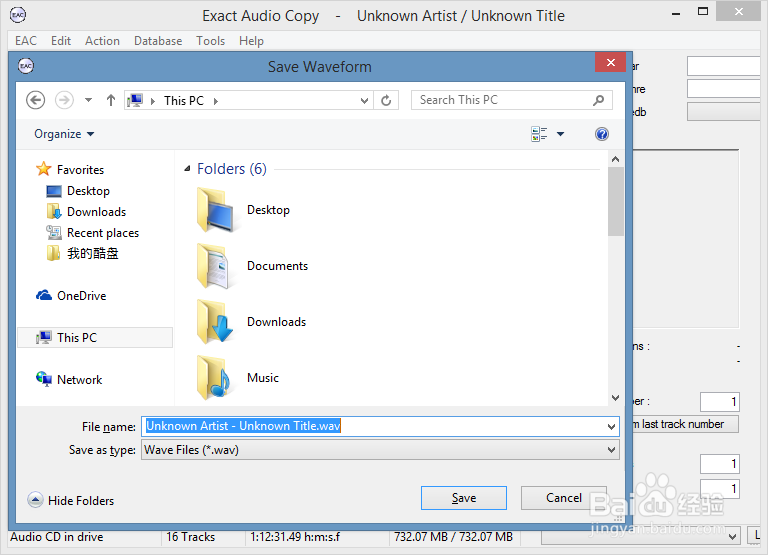Open the Action menu

tap(102, 41)
